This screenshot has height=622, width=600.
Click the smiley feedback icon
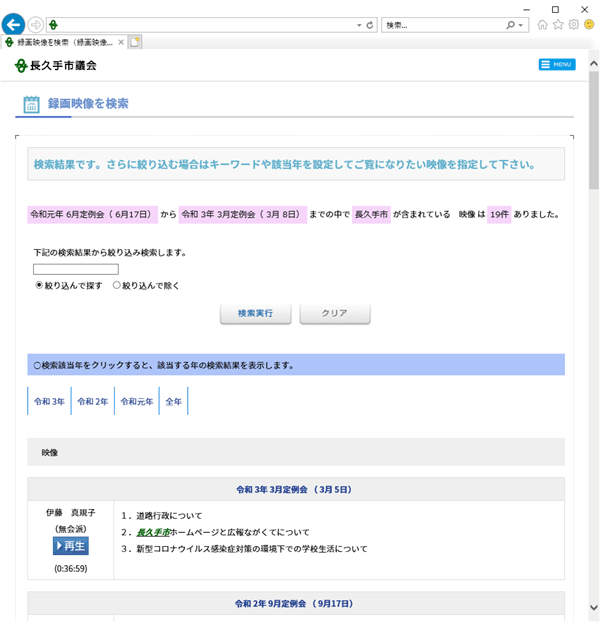tap(589, 25)
